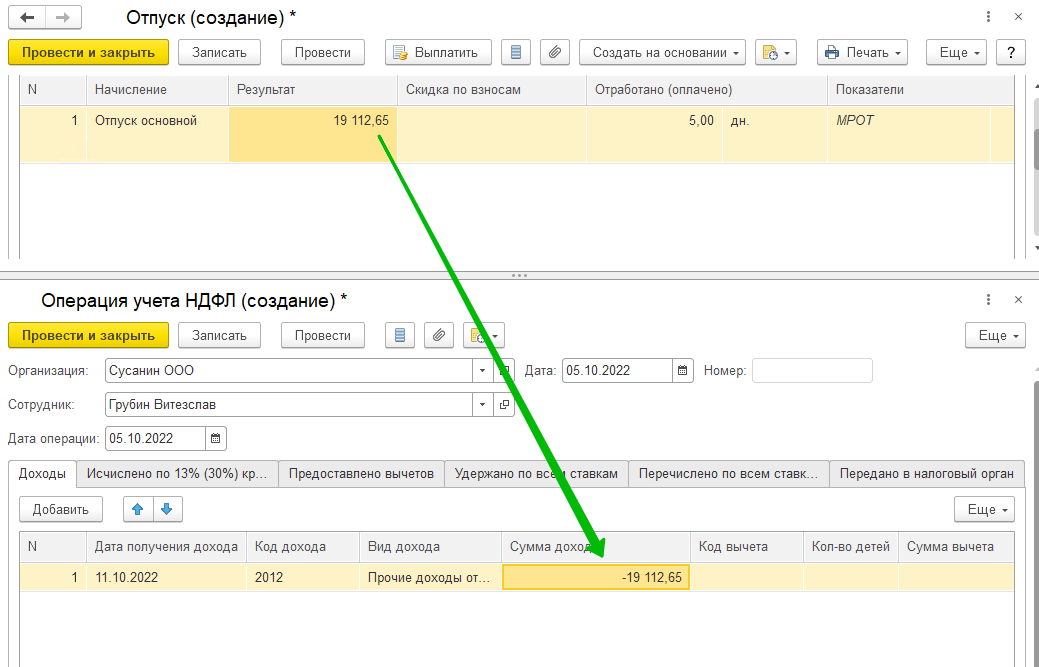Click Добавить to add income row
This screenshot has height=667, width=1039.
[x=61, y=509]
